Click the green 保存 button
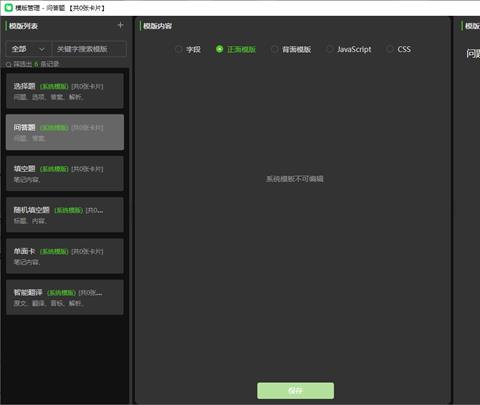The width and height of the screenshot is (480, 405). pos(295,391)
